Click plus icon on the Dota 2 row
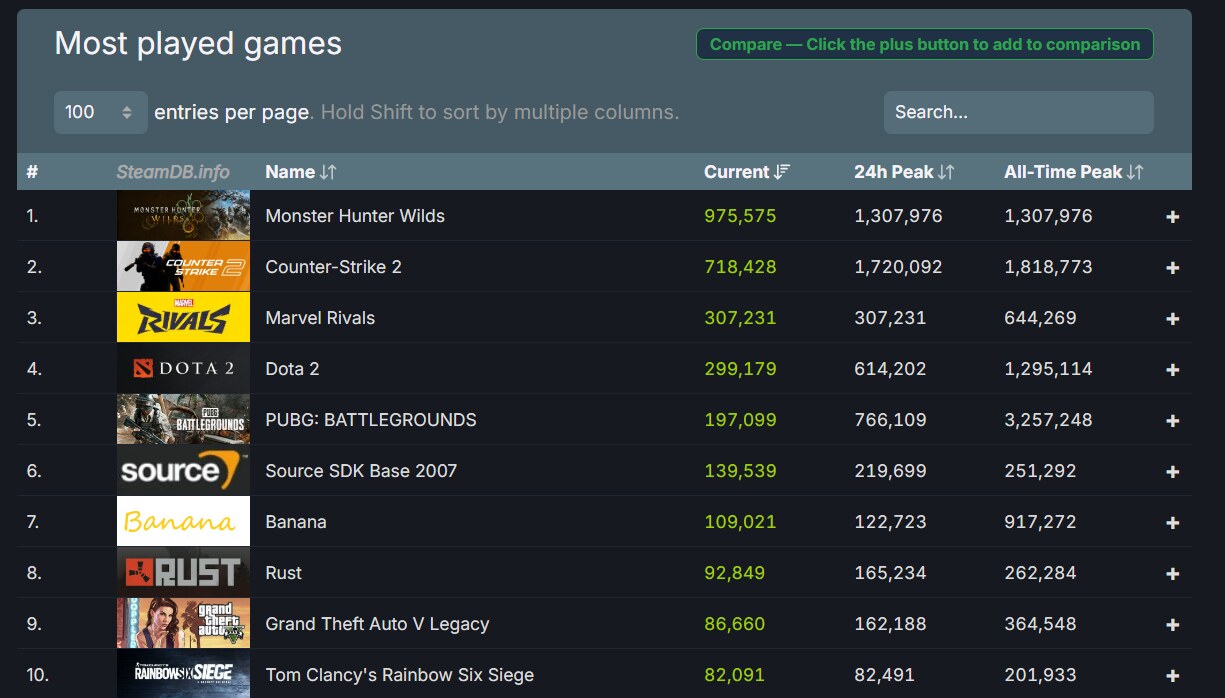This screenshot has height=698, width=1225. pos(1173,370)
